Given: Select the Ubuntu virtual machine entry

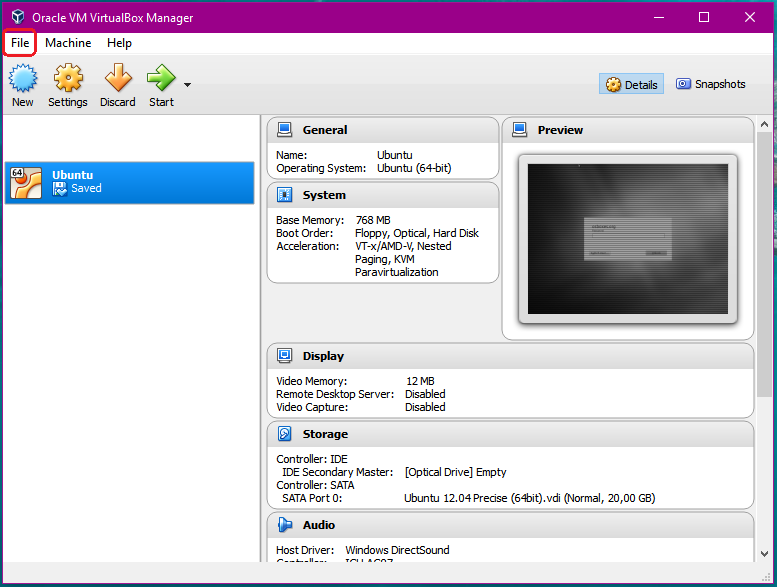Looking at the screenshot, I should point(129,182).
